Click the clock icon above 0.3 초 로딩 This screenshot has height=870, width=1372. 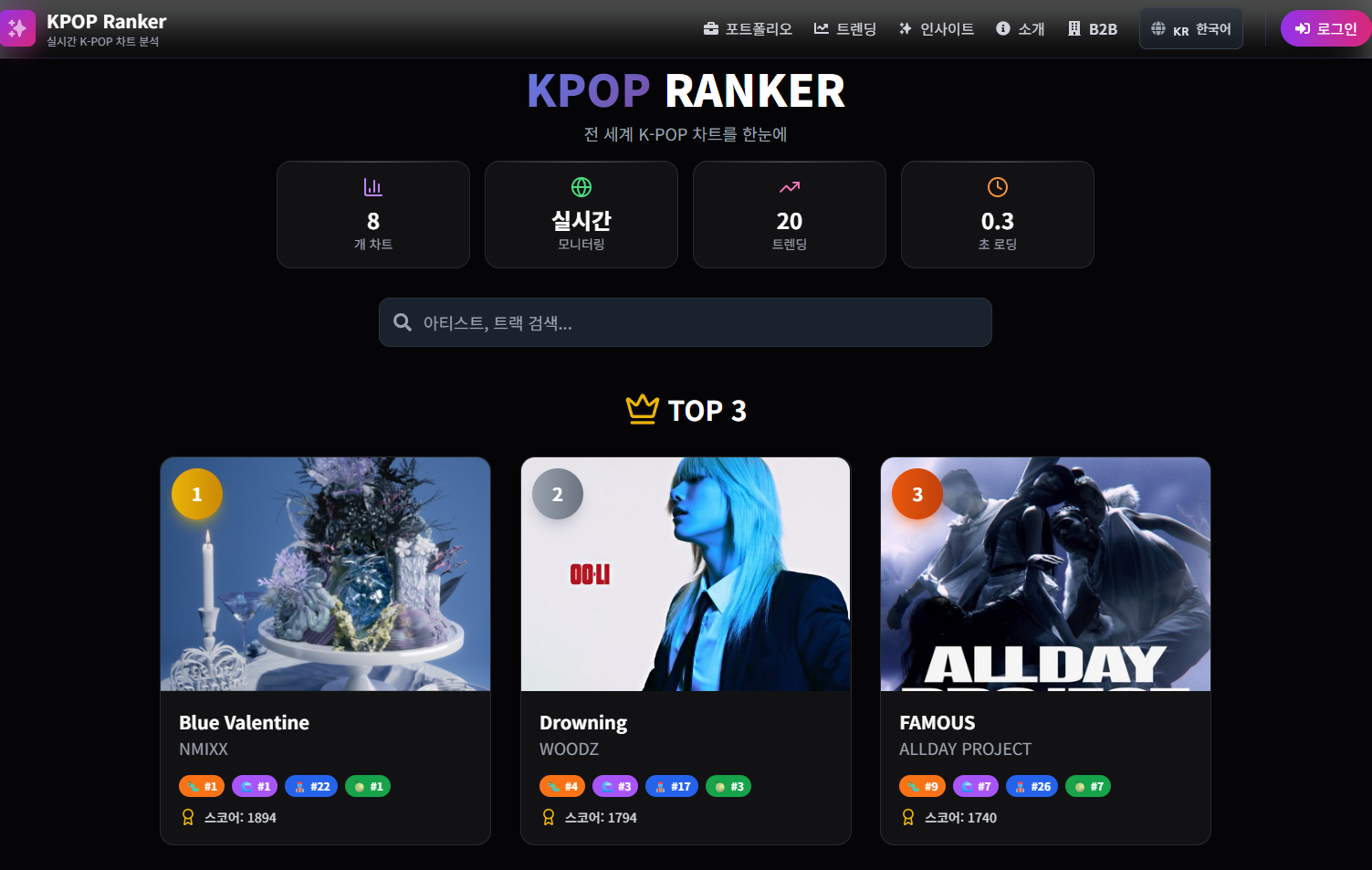(998, 187)
